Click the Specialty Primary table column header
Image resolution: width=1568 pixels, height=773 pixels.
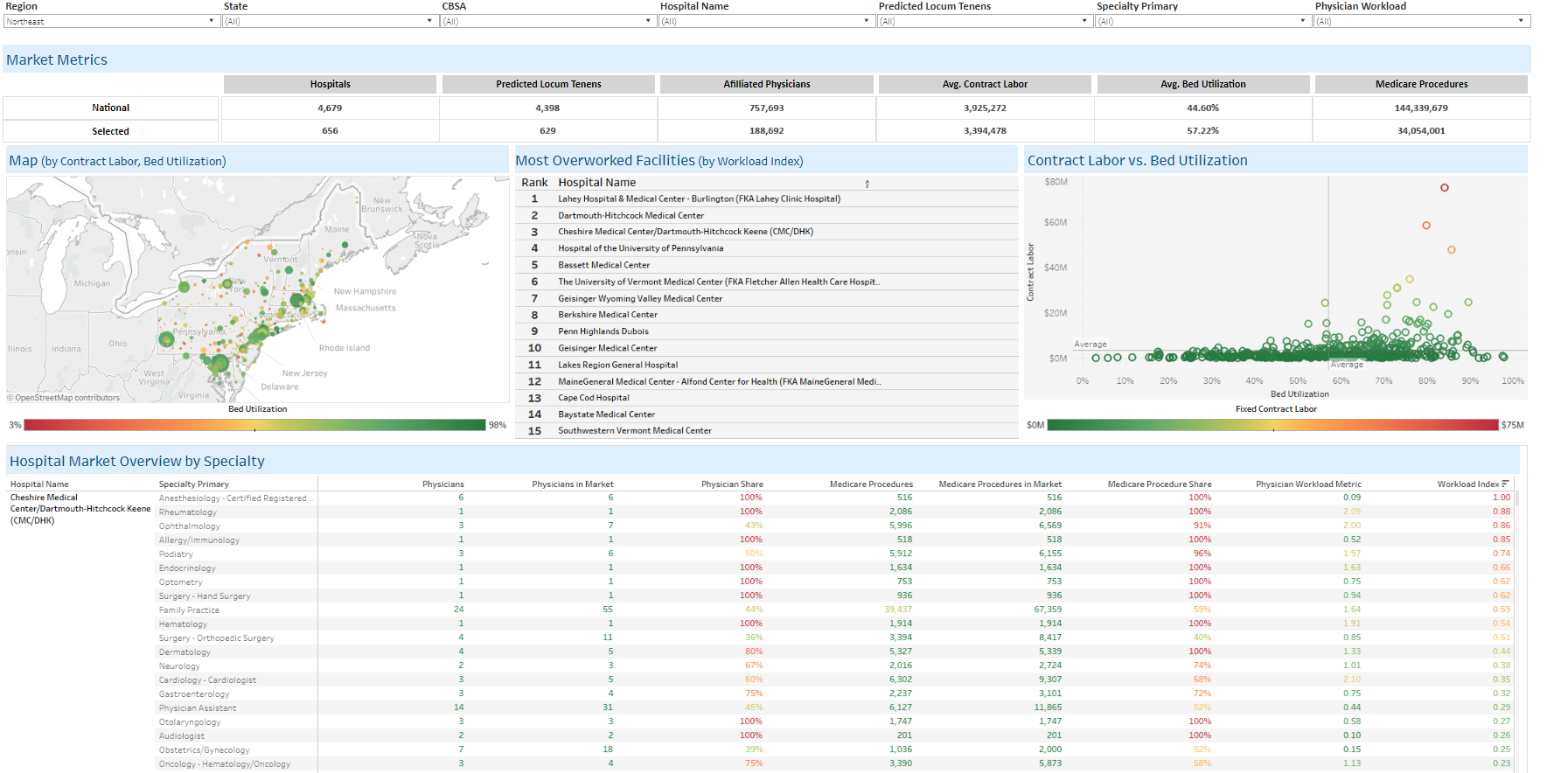pyautogui.click(x=194, y=484)
